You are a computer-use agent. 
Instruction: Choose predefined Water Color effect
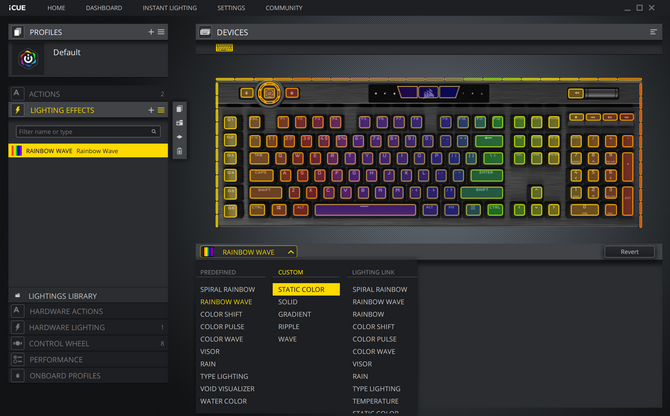click(223, 401)
